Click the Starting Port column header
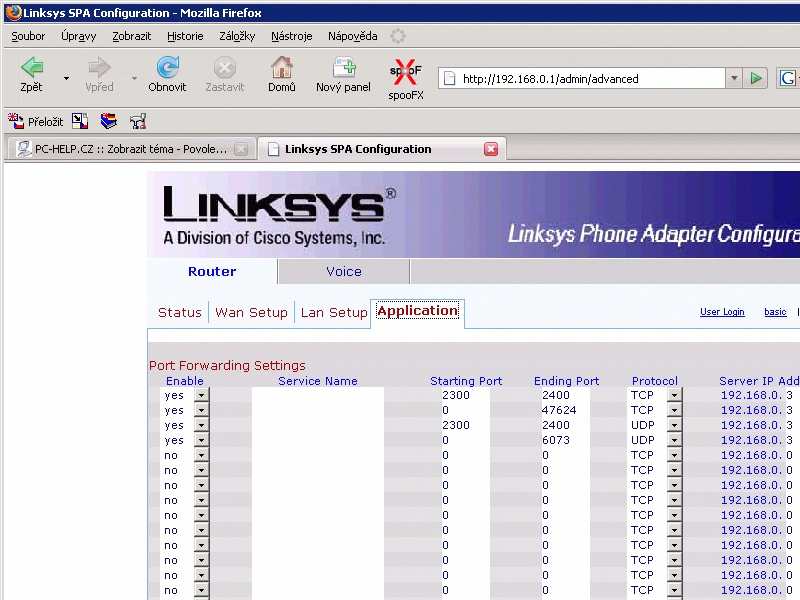The height and width of the screenshot is (600, 800). tap(466, 381)
